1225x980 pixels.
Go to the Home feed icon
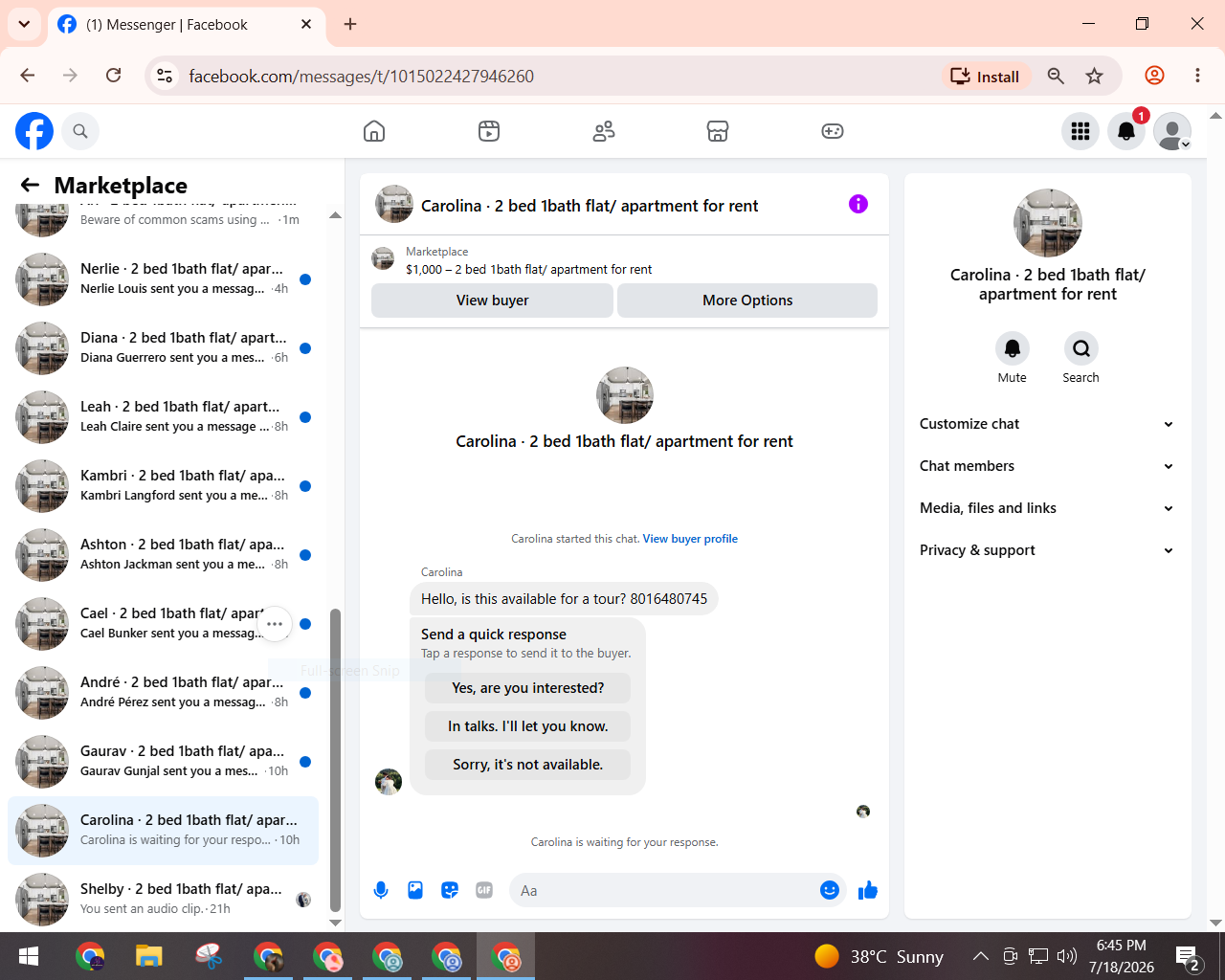374,131
